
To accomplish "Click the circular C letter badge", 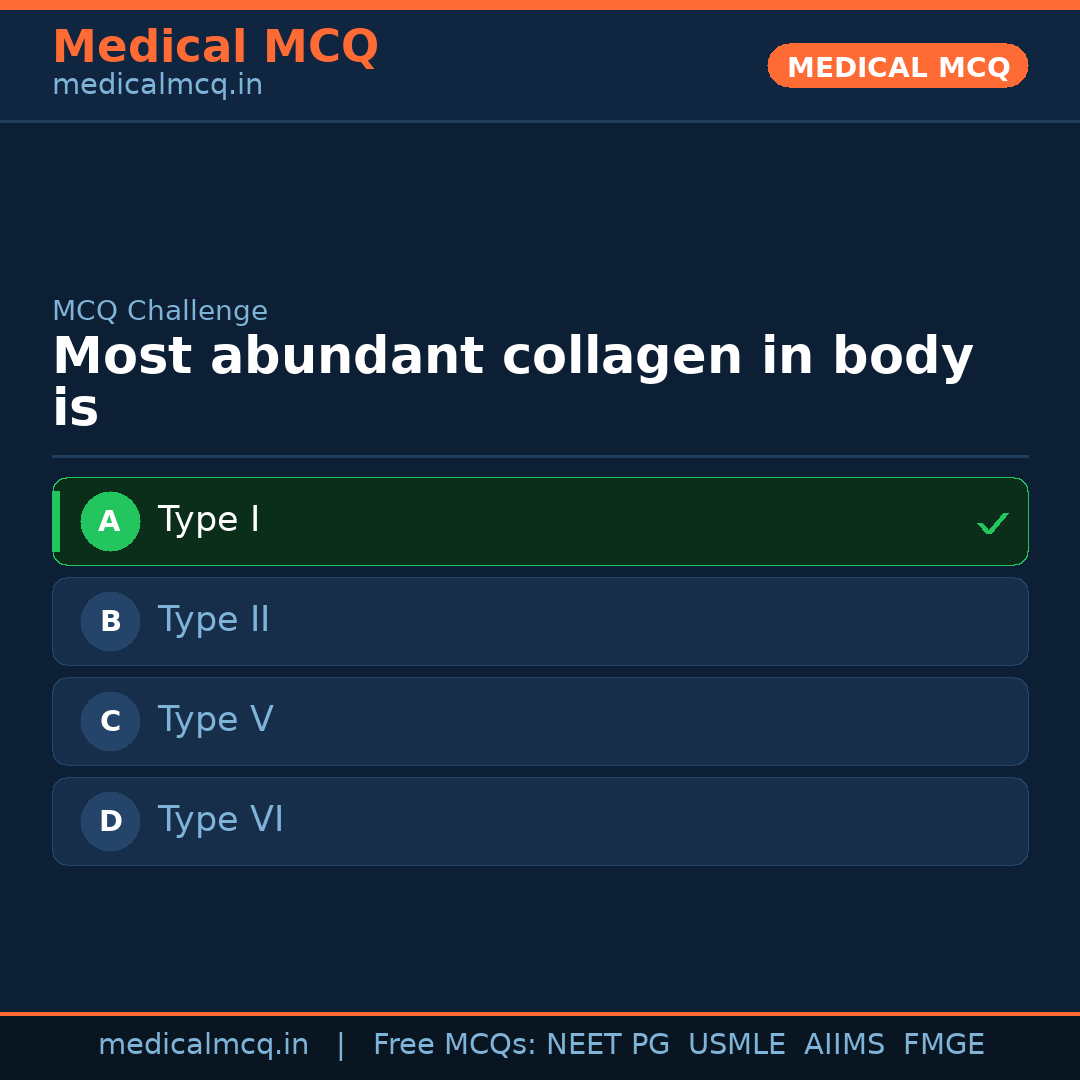I will point(110,721).
